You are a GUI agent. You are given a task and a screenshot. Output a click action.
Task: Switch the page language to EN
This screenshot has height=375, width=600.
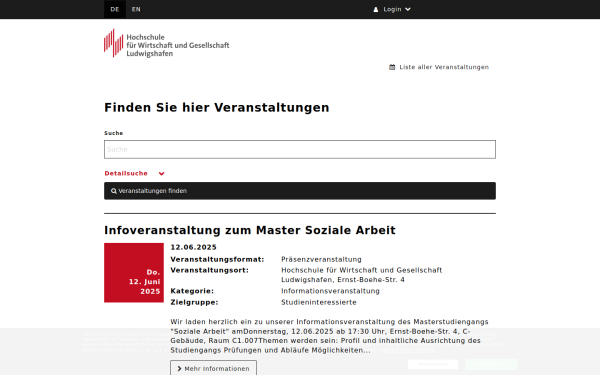tap(136, 9)
